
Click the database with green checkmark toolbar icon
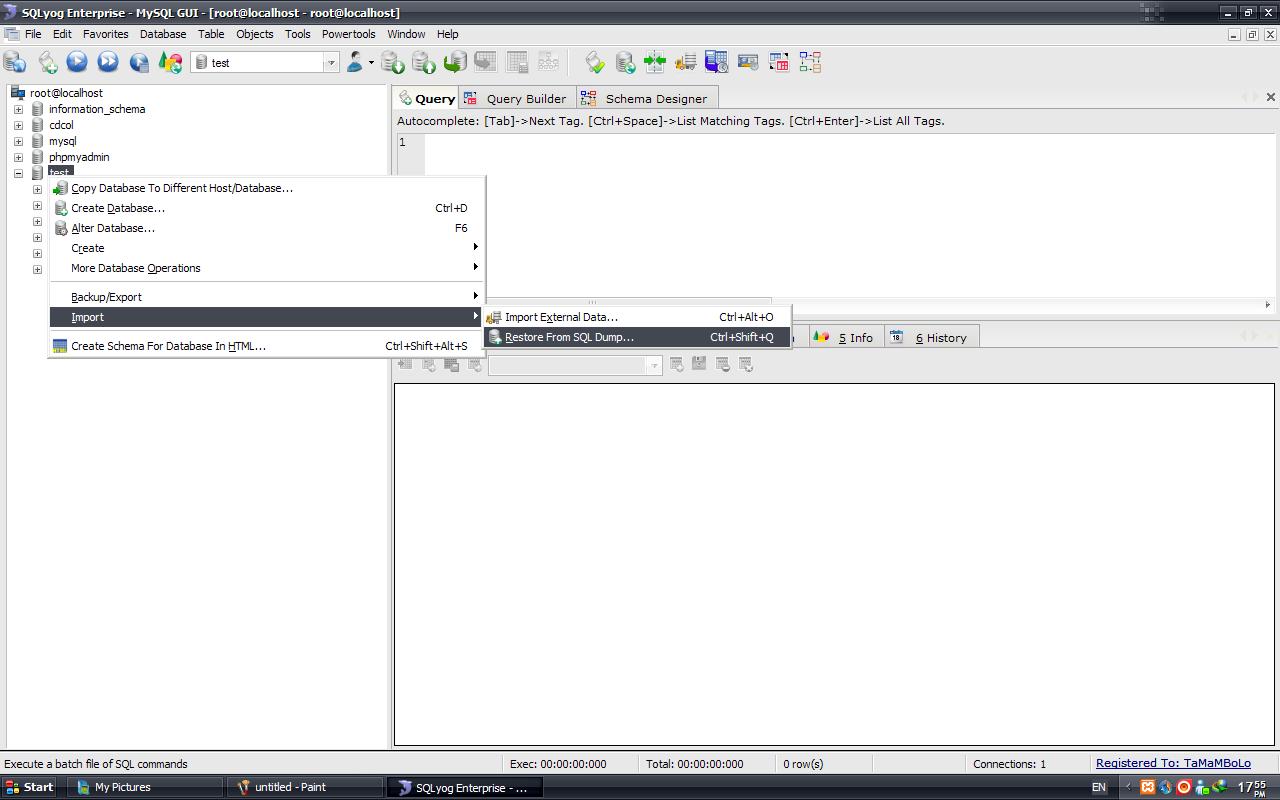coord(594,62)
